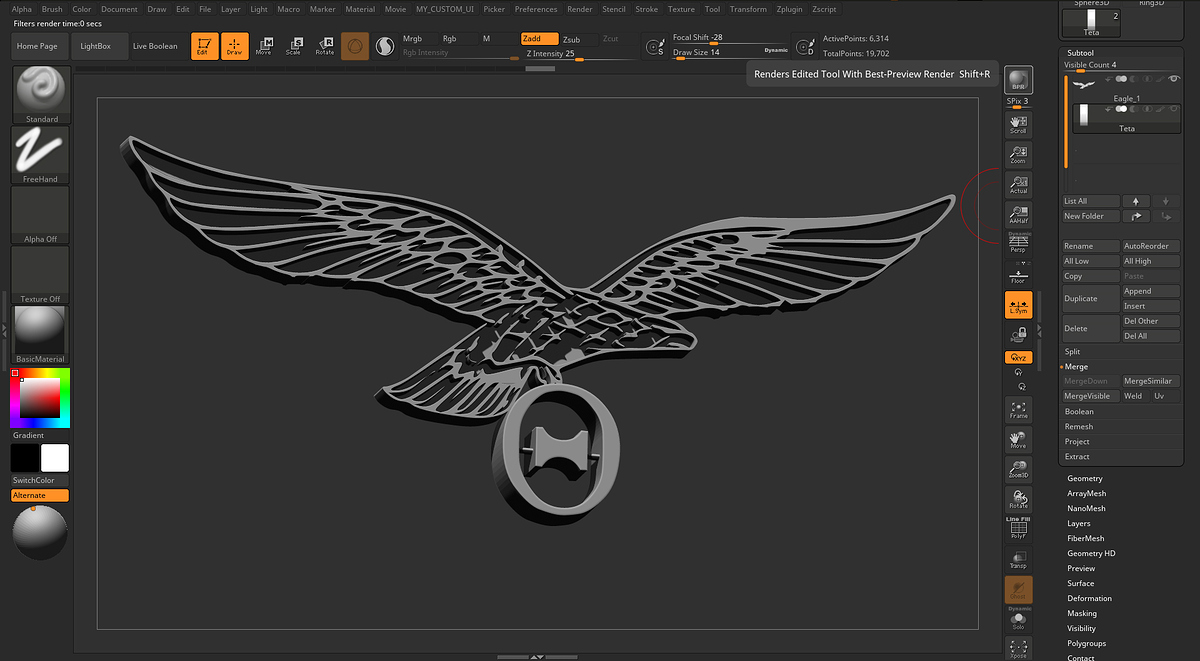Click the curved arrow beside New Folder
1200x661 pixels.
tap(1137, 216)
